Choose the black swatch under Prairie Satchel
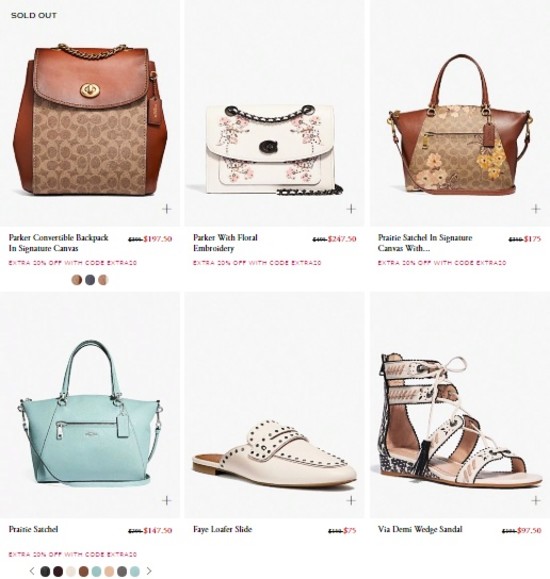Image resolution: width=550 pixels, height=579 pixels. click(x=45, y=571)
